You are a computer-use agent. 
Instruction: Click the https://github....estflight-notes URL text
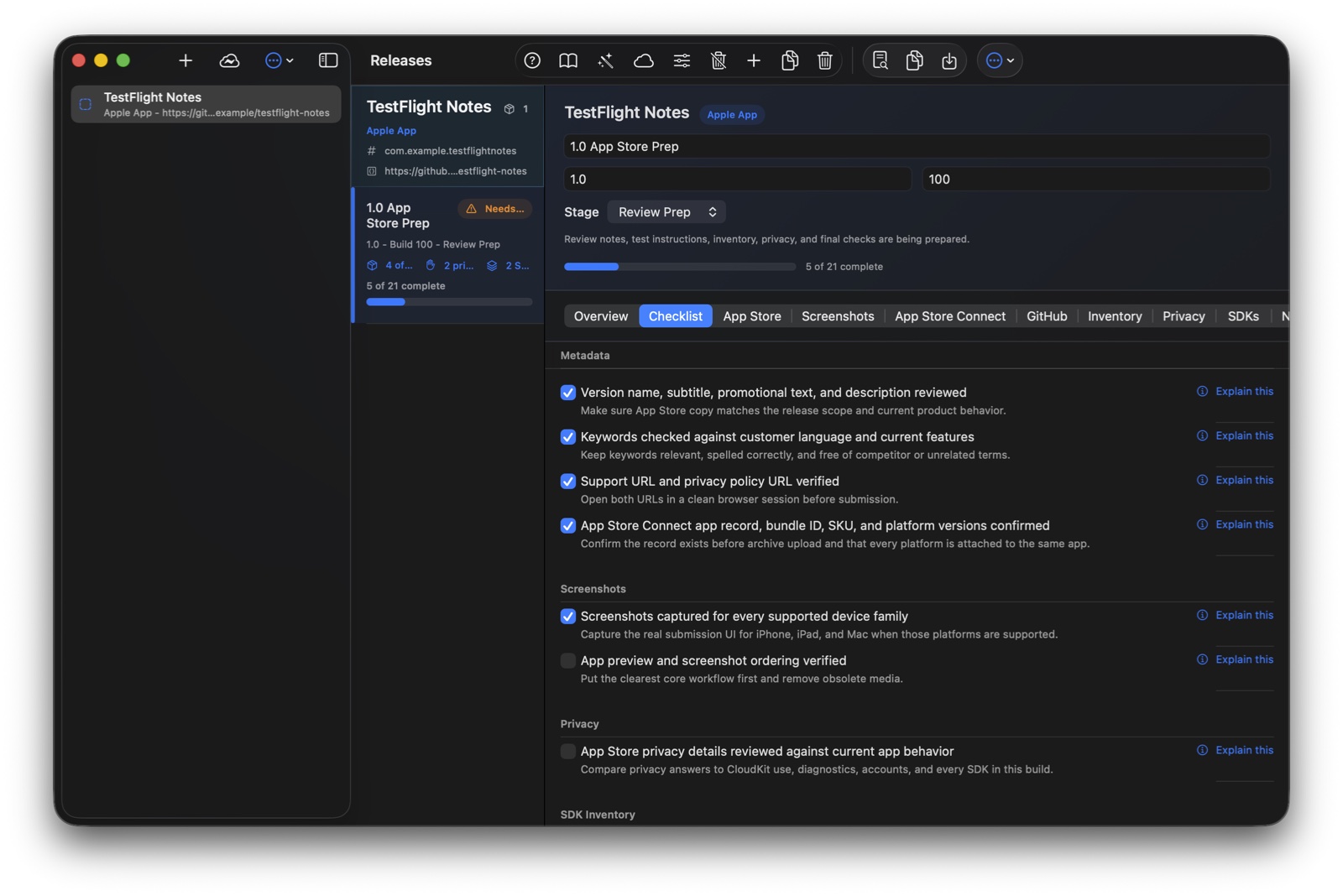(456, 171)
